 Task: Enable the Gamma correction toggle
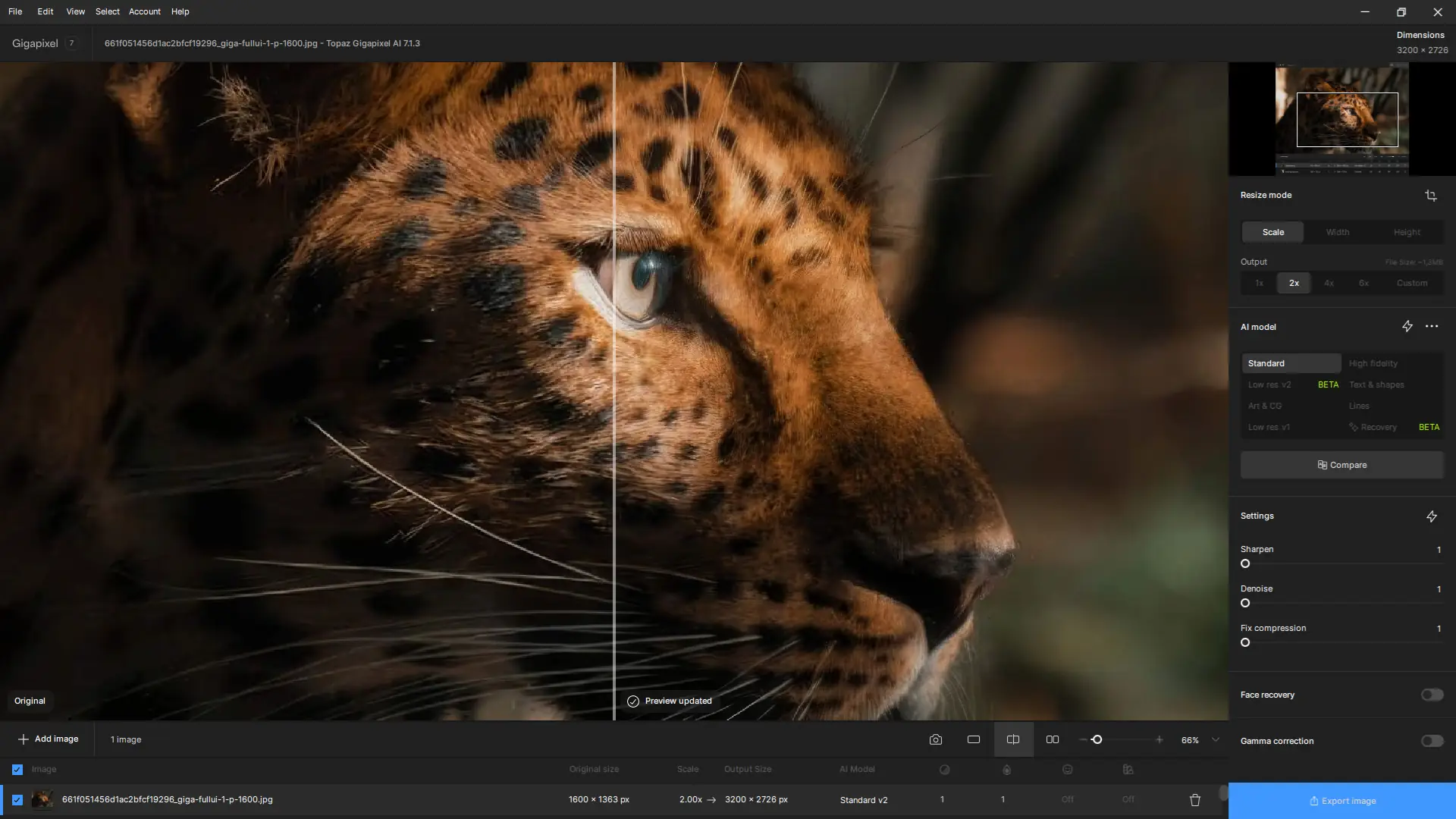pyautogui.click(x=1430, y=741)
